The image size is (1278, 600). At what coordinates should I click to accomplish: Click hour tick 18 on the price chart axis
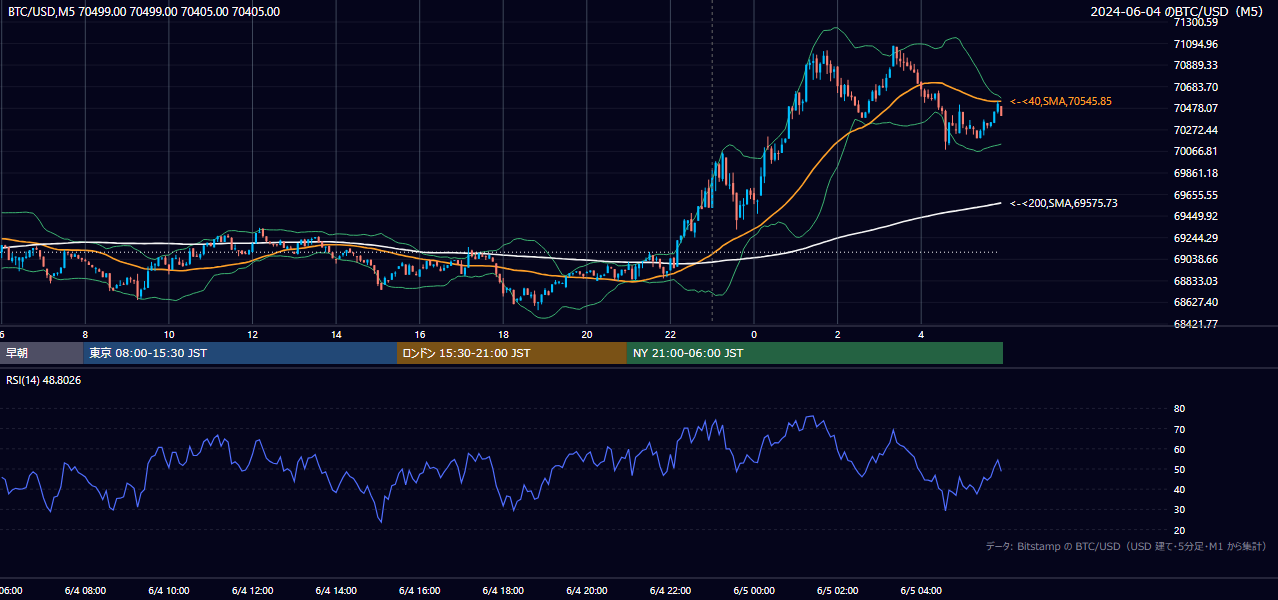point(503,335)
